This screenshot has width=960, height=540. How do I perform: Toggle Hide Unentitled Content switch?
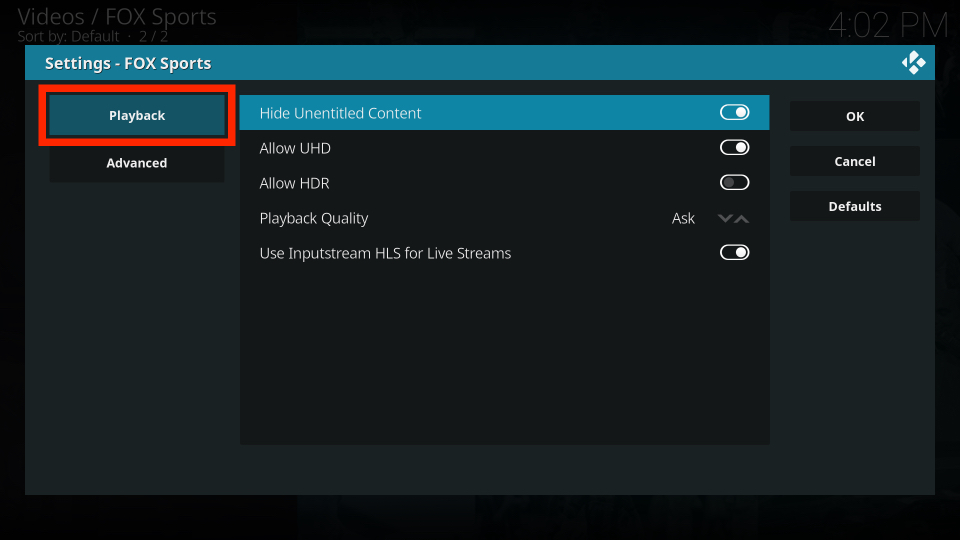point(734,113)
